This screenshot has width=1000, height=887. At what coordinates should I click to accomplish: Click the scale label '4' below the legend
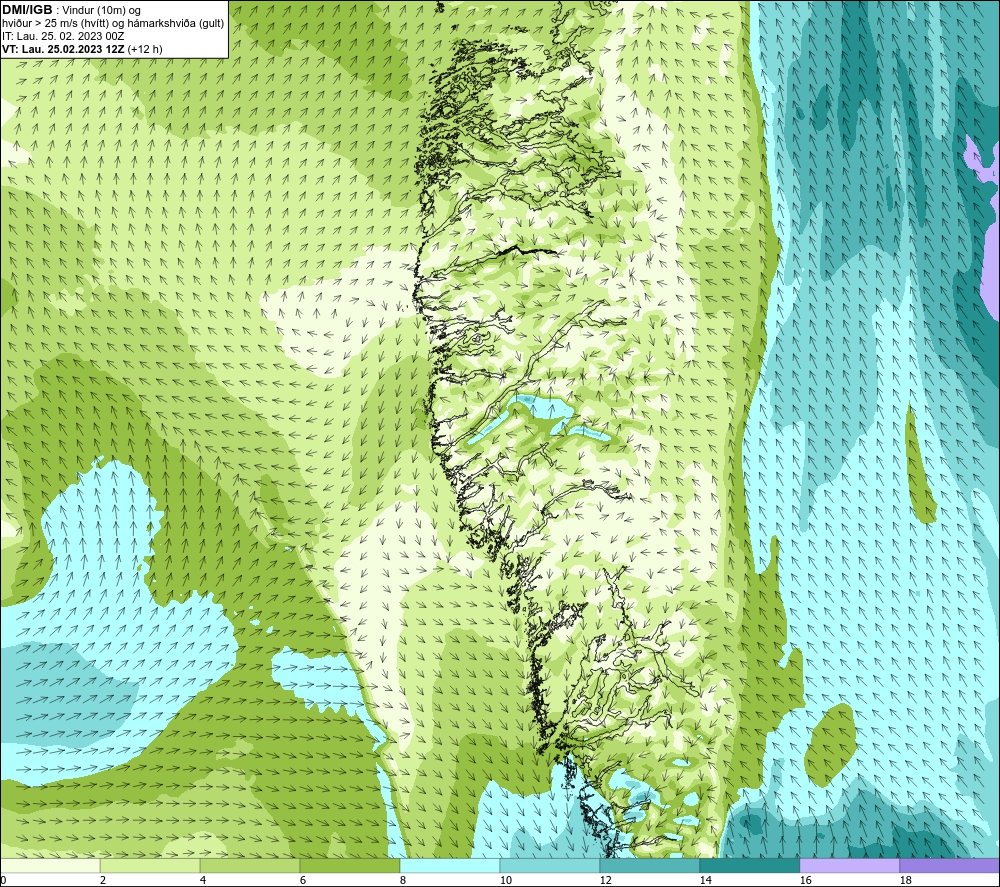coord(203,880)
